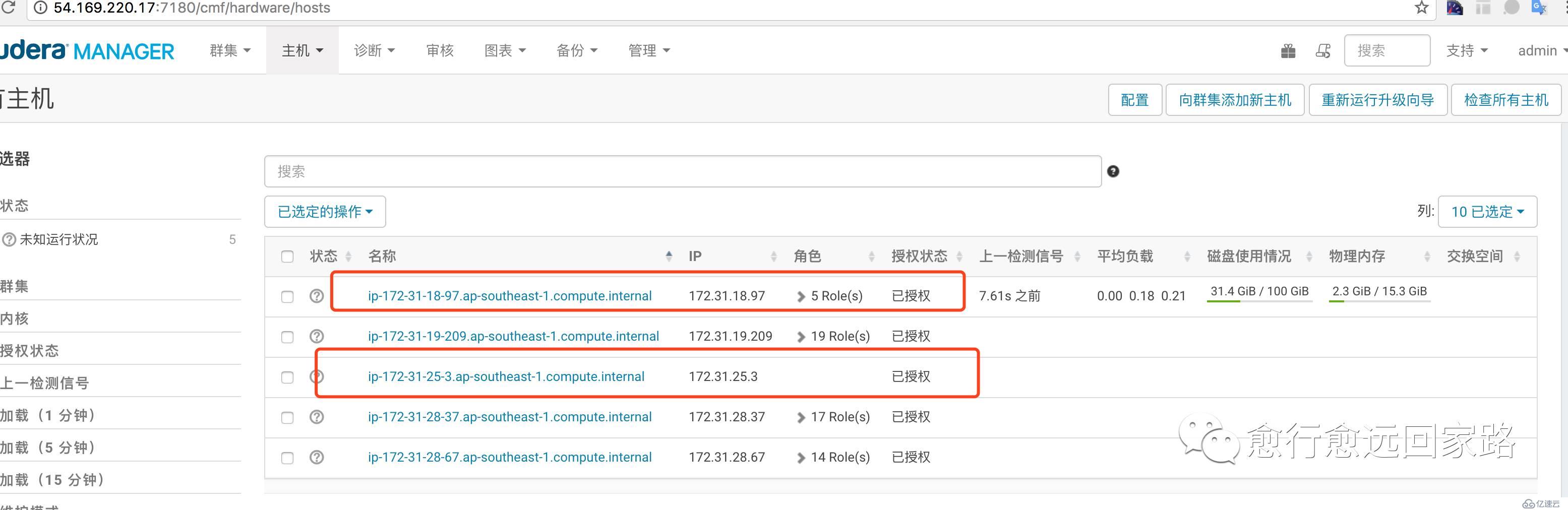Click the browser address bar URL

coord(192,8)
